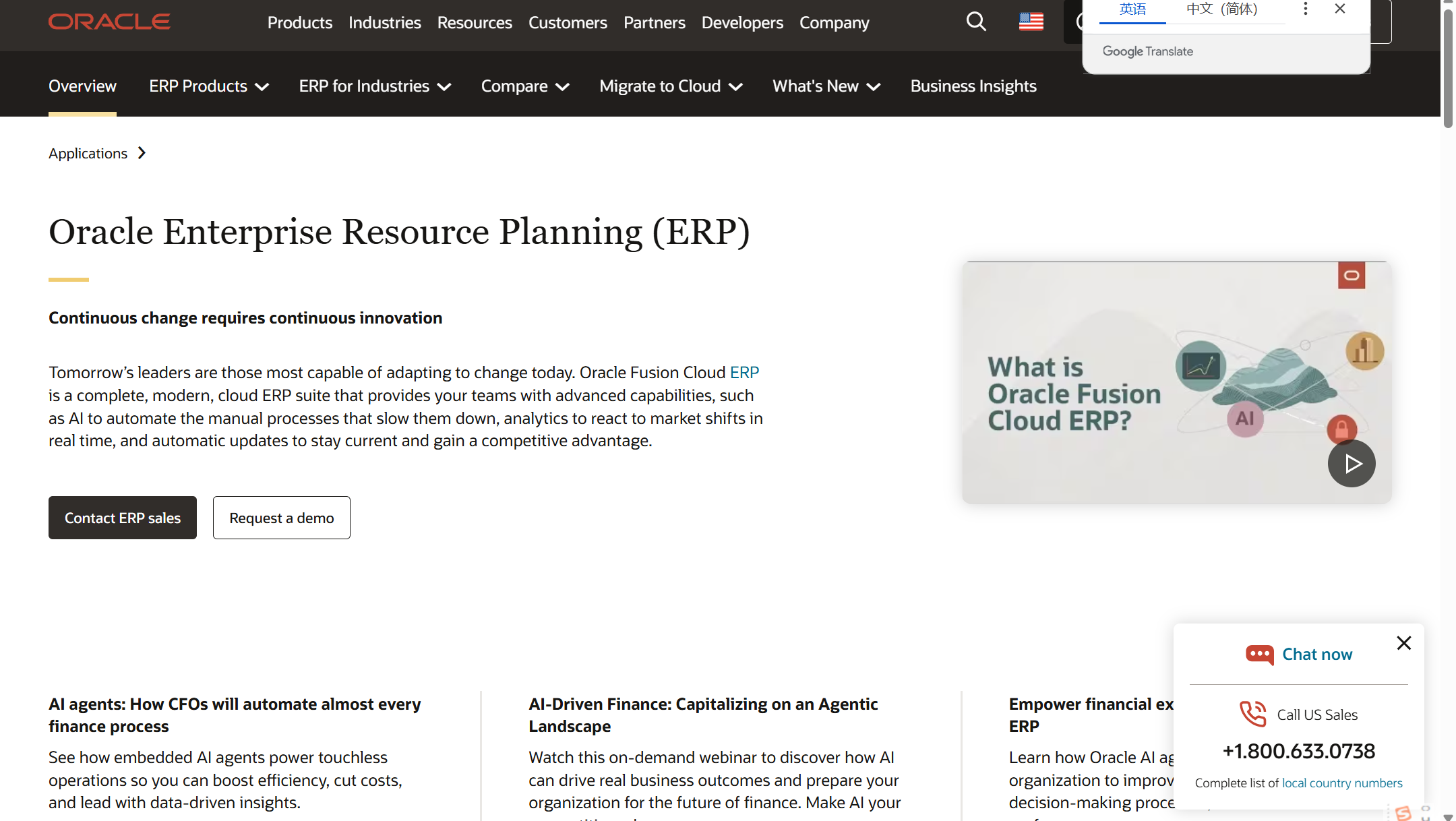Expand the ERP for Industries menu
Viewport: 1456px width, 821px height.
click(375, 86)
